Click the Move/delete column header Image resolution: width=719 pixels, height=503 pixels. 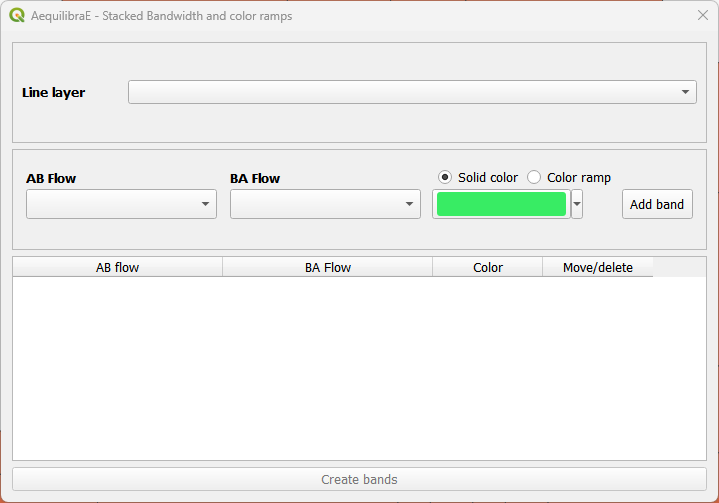597,267
